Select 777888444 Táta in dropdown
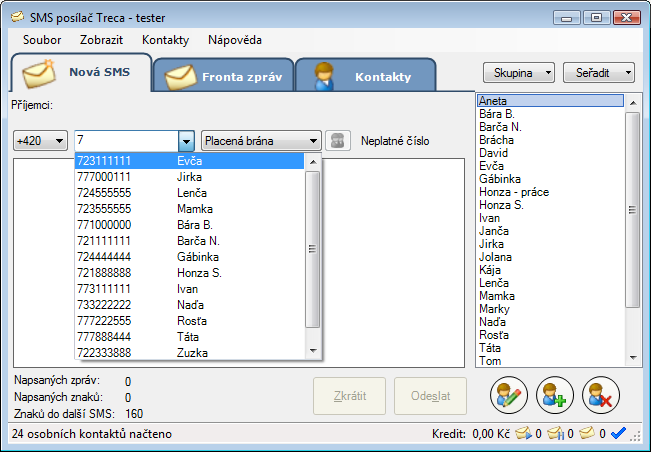651x452 pixels. click(189, 337)
